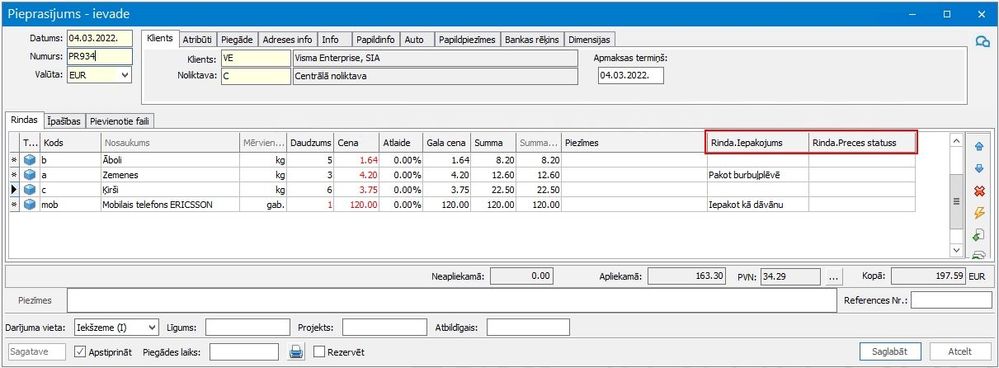Click the cell 'Iepakot kā dāvānu'
Image resolution: width=999 pixels, height=368 pixels.
758,204
